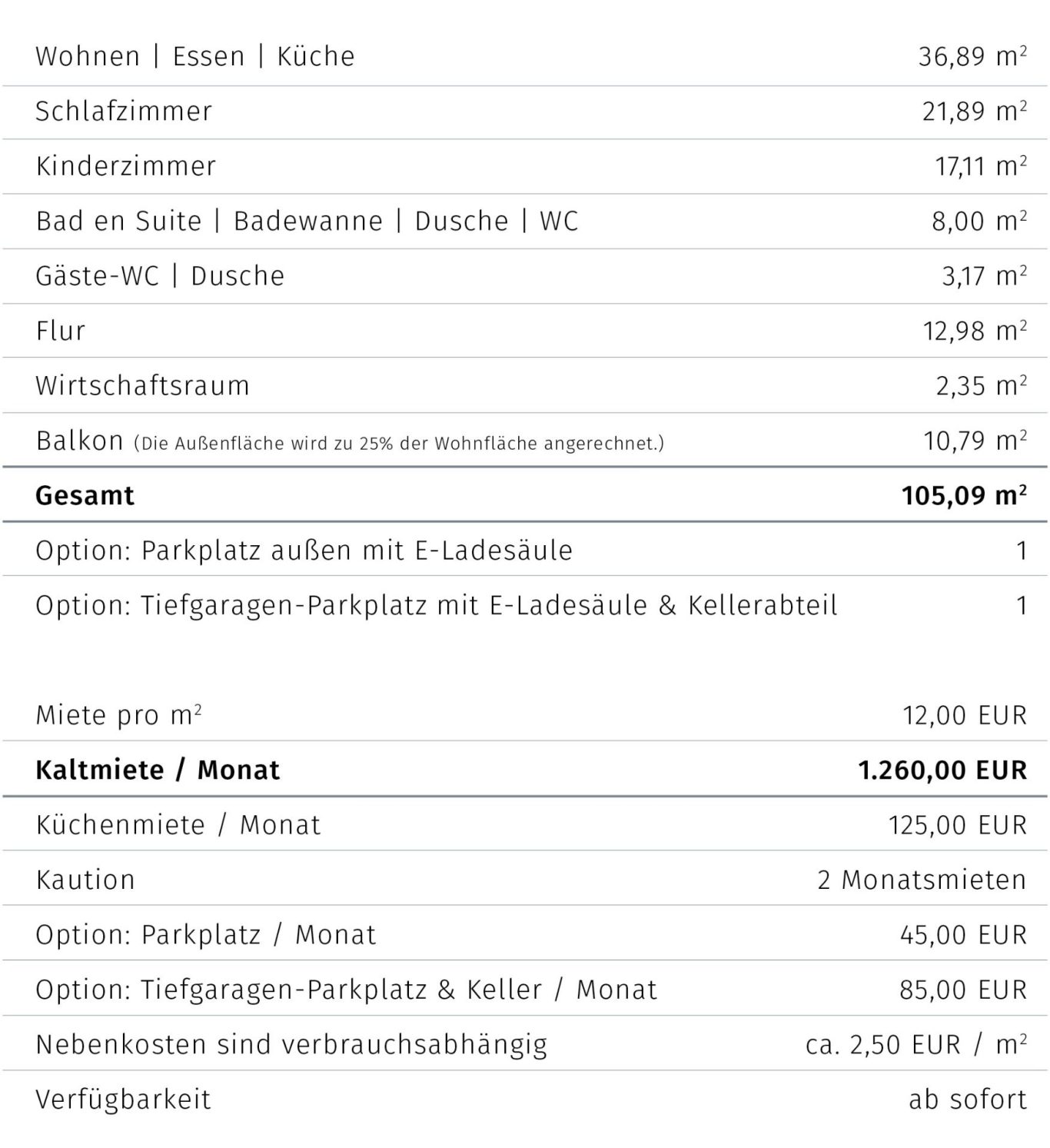
Task: Select the Kaltmiete amount 1.260,00 EUR
Action: (x=942, y=770)
